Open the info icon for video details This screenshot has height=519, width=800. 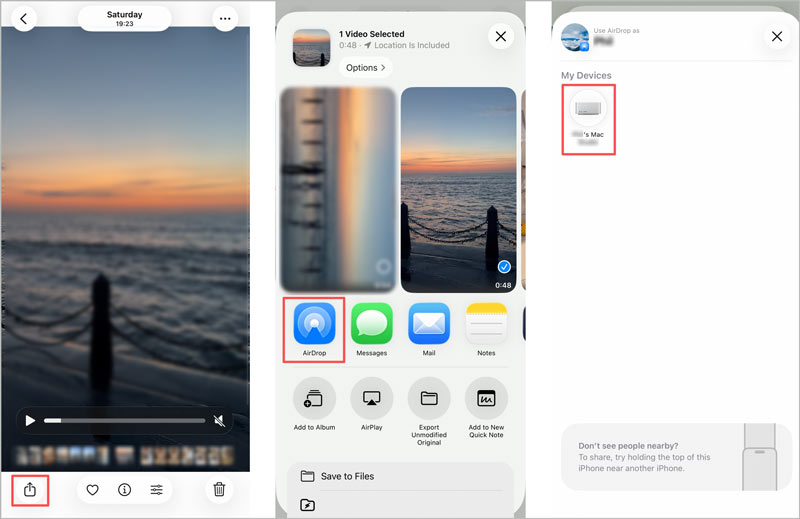pyautogui.click(x=124, y=490)
